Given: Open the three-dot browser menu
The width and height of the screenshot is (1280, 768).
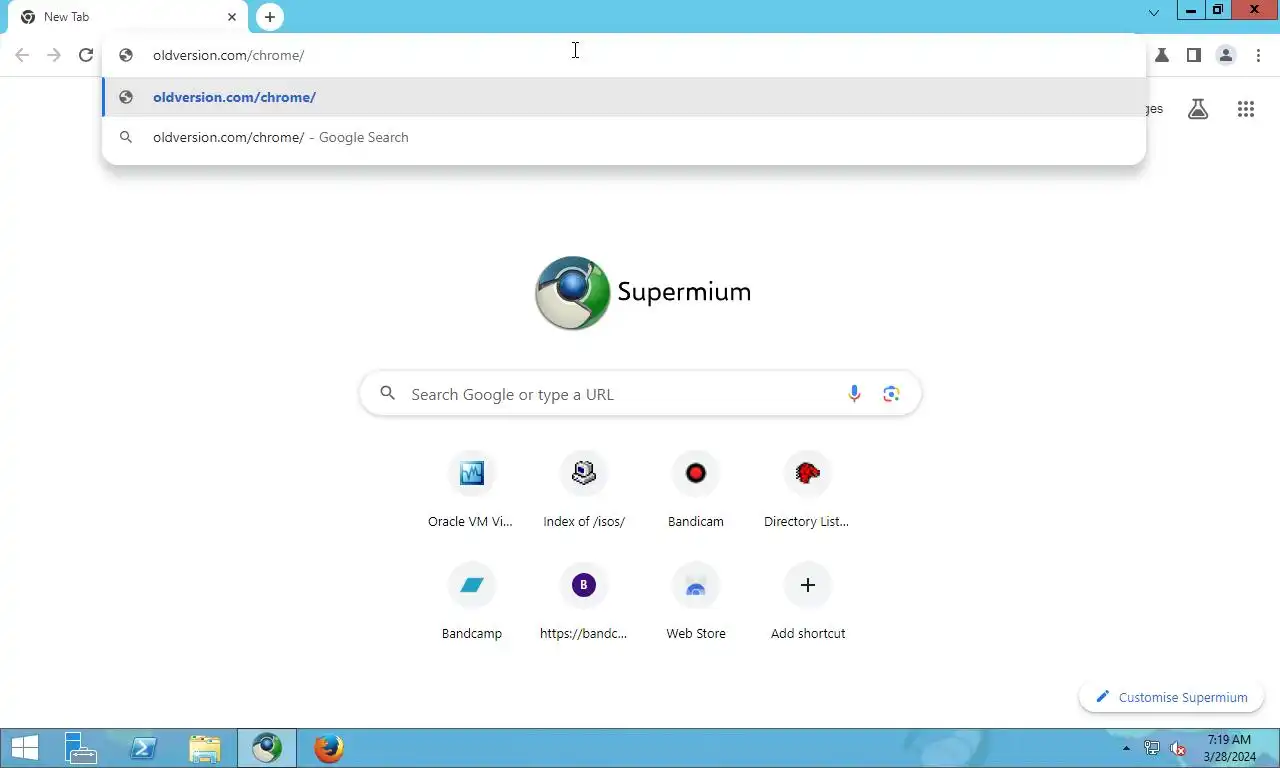Looking at the screenshot, I should pyautogui.click(x=1258, y=55).
